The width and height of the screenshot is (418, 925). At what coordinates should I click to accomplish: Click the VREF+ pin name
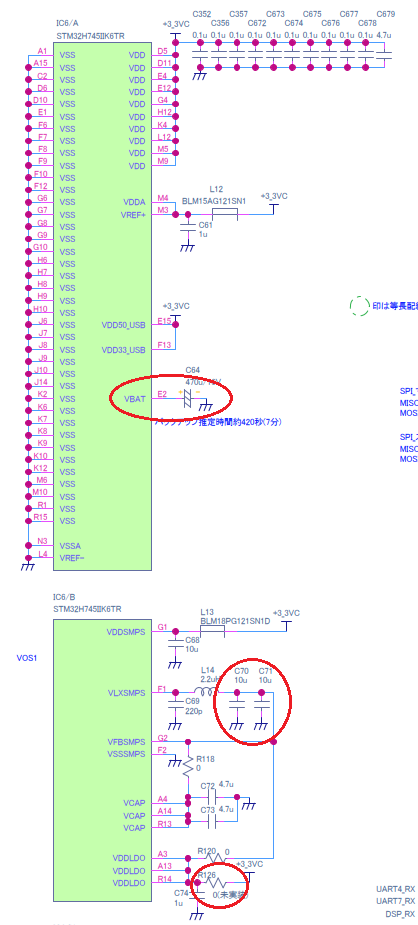pyautogui.click(x=132, y=215)
